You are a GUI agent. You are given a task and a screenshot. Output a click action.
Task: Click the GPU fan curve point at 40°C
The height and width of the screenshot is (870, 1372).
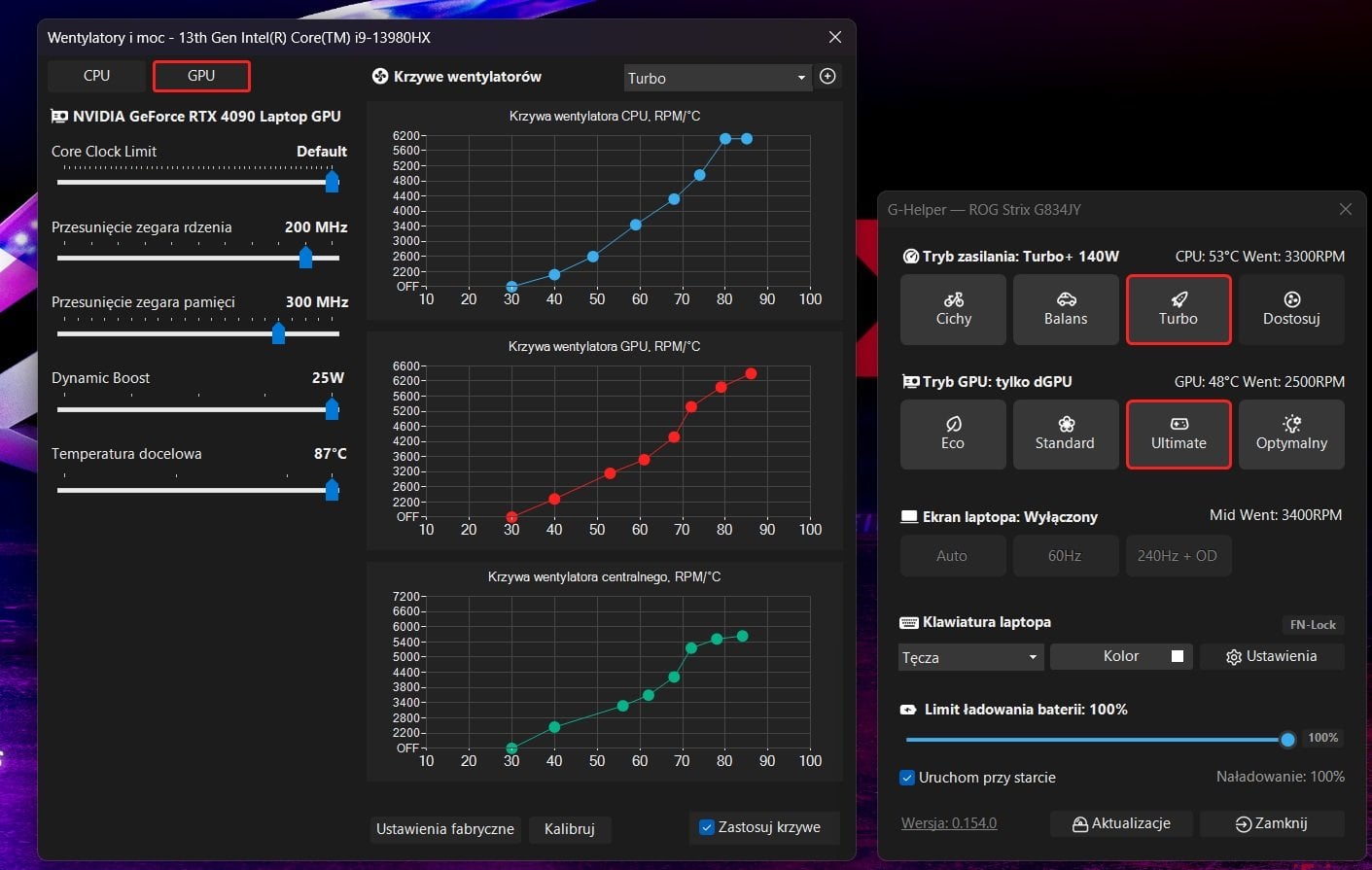(554, 499)
